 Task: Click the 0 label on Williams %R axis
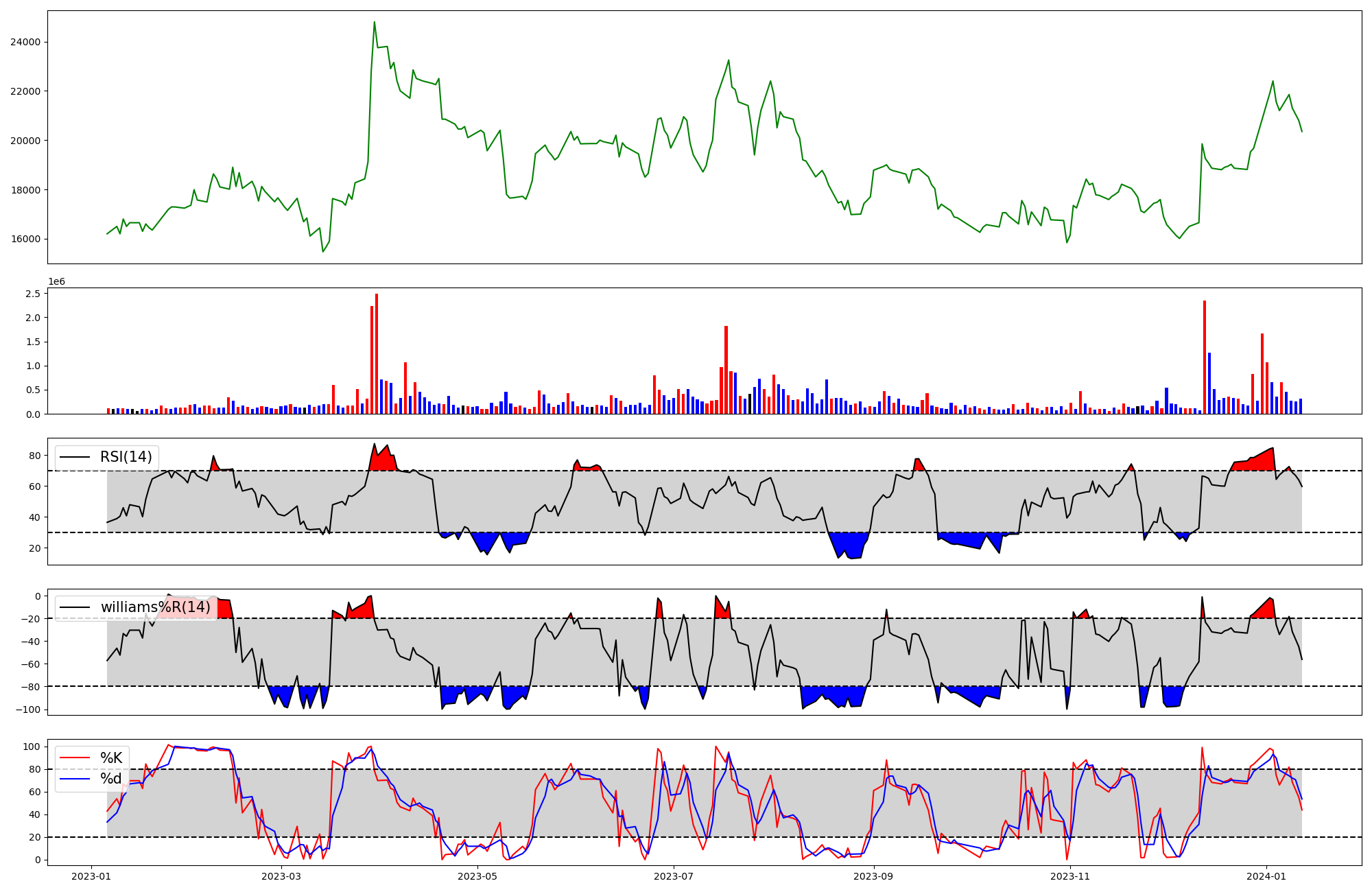pyautogui.click(x=38, y=596)
